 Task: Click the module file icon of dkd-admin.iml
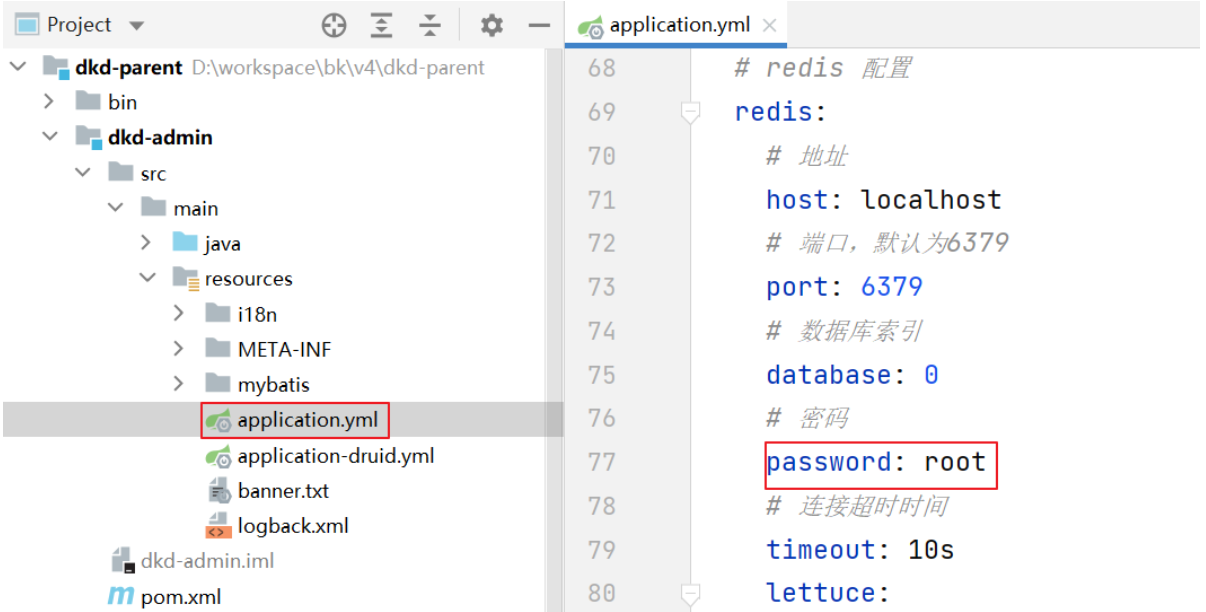coord(121,561)
